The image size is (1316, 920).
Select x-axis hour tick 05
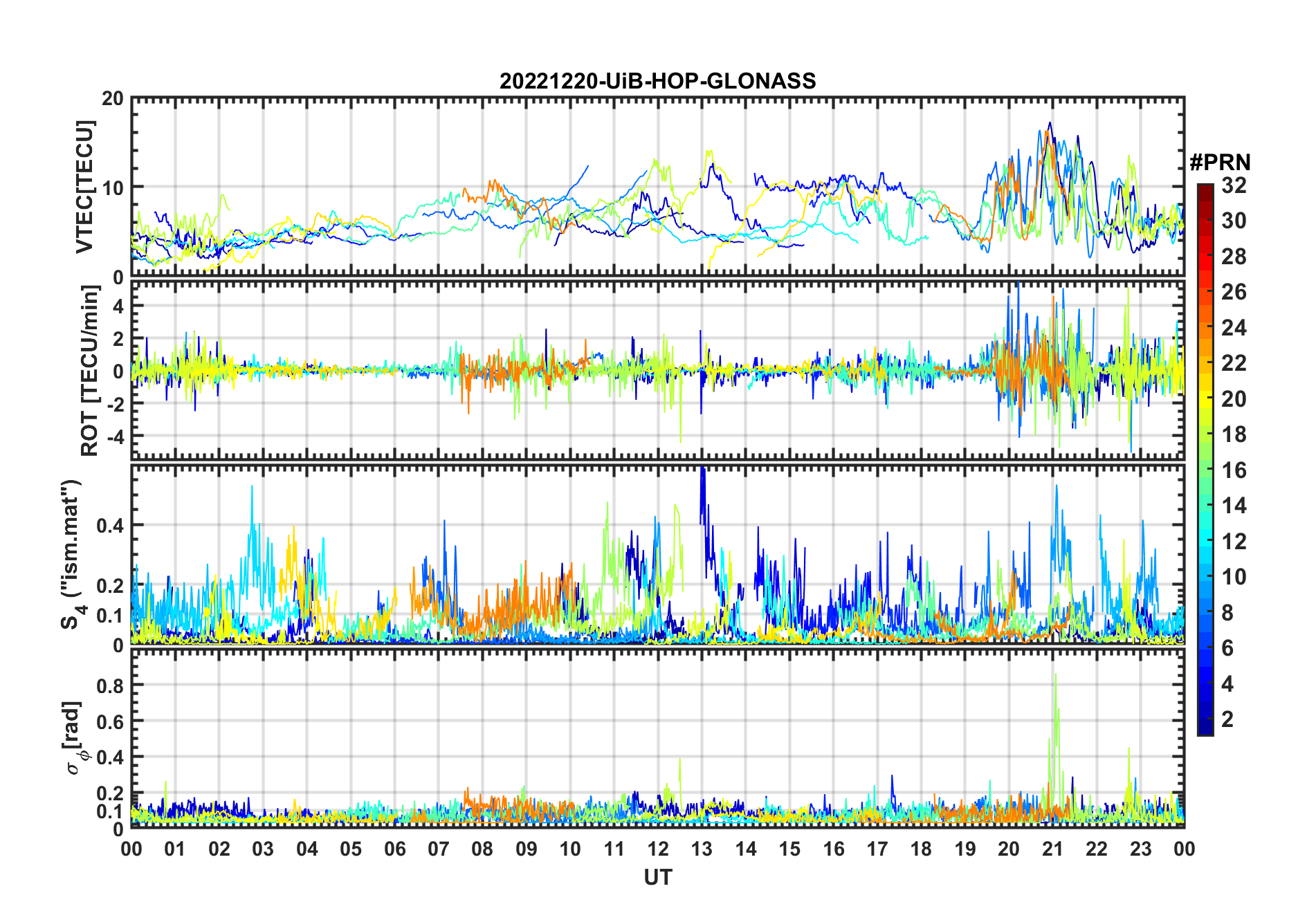tap(351, 849)
